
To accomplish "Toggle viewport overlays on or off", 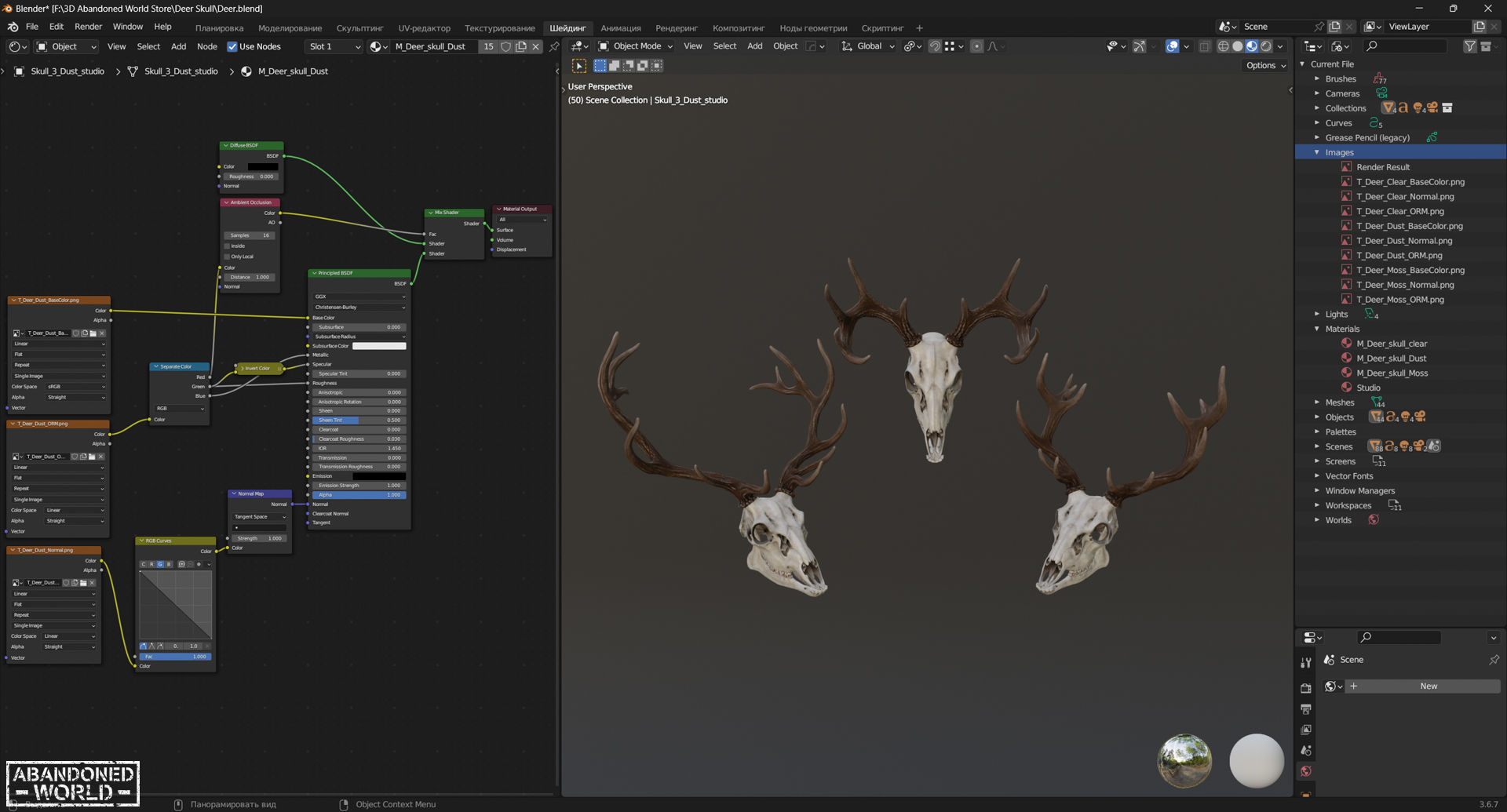I will [1172, 46].
